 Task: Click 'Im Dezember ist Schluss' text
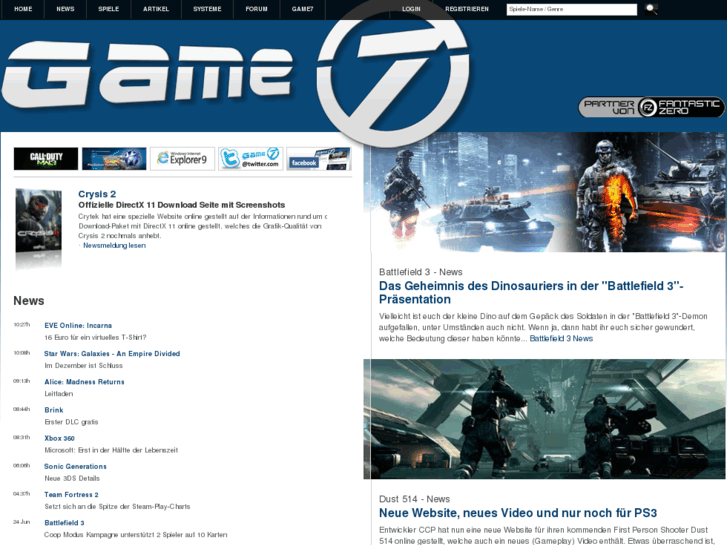pos(83,365)
